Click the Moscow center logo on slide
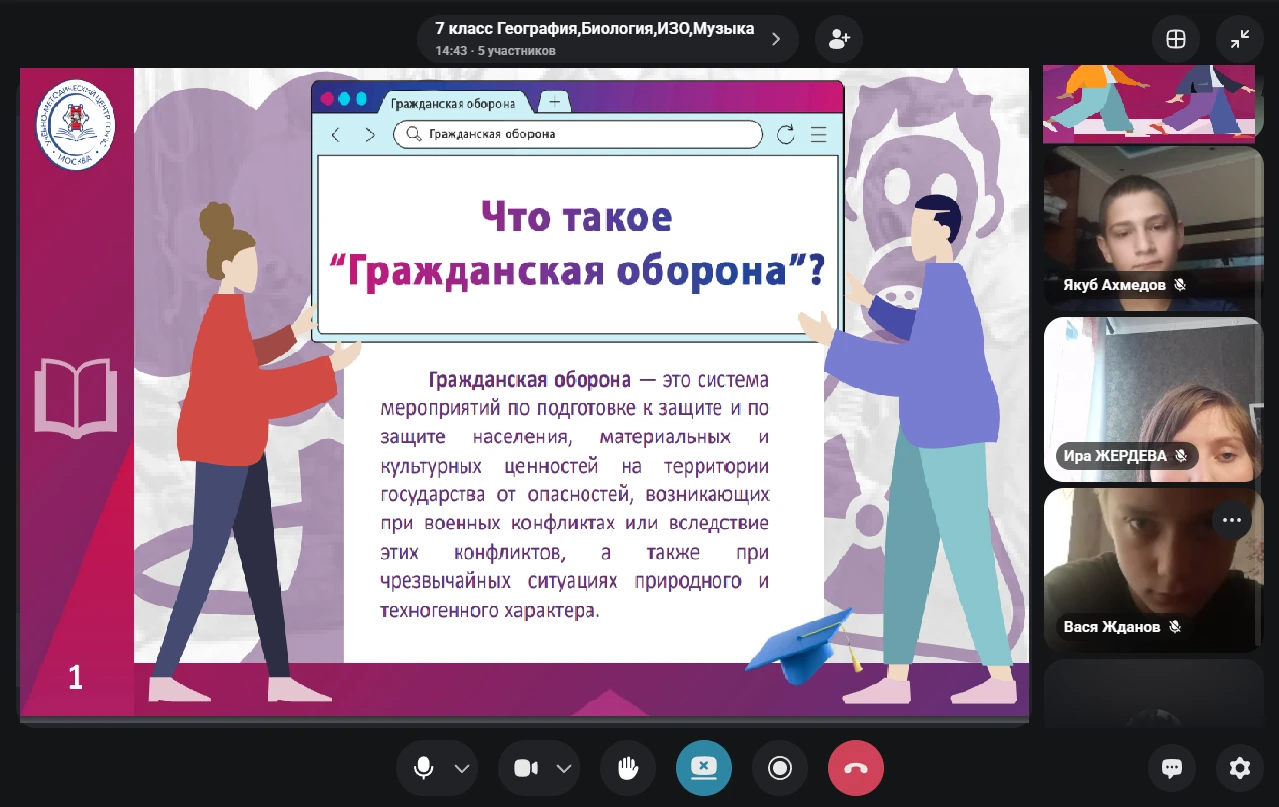The width and height of the screenshot is (1279, 807). click(x=76, y=126)
